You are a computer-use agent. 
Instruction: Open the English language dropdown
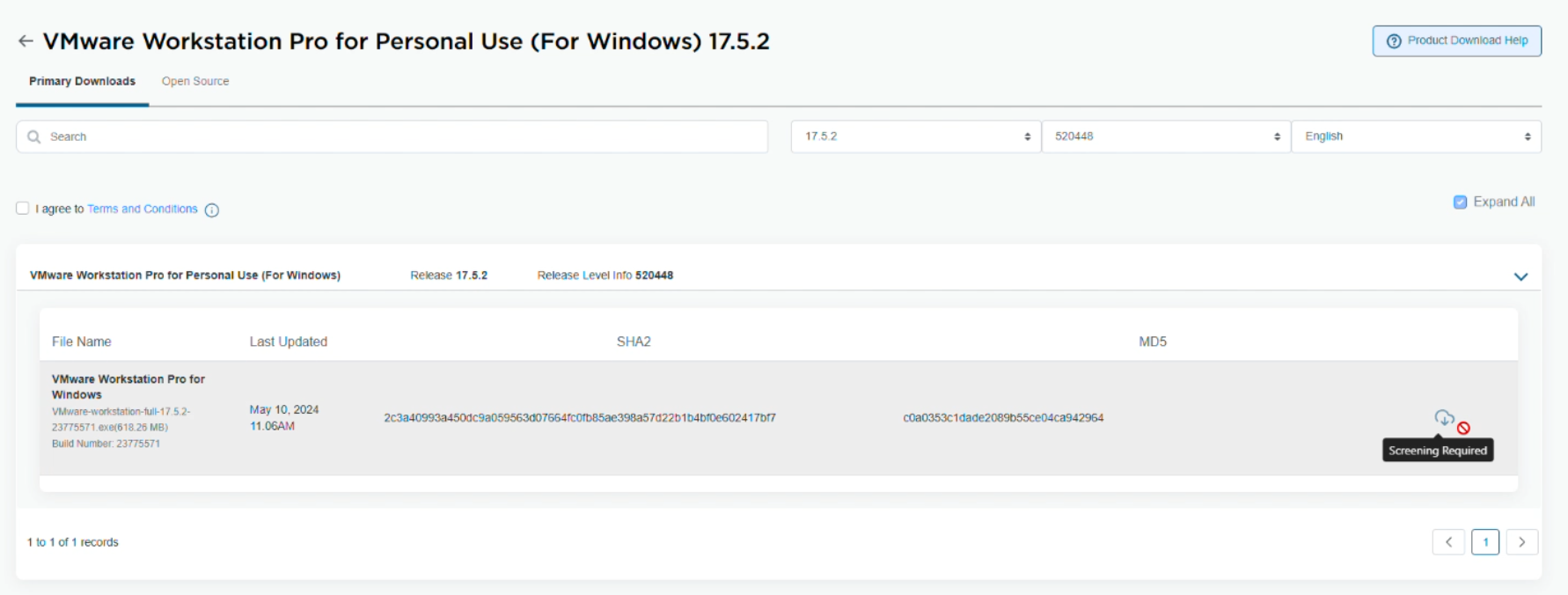click(1416, 136)
